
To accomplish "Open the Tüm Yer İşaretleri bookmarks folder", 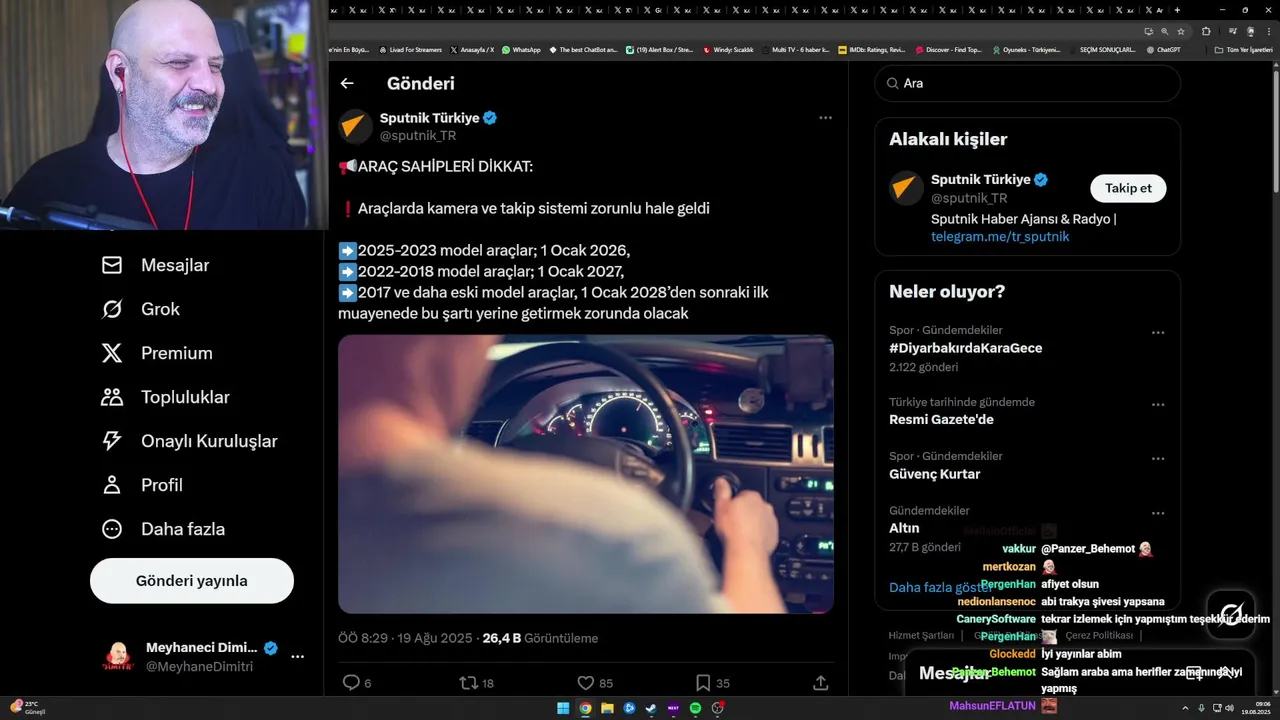I will [x=1243, y=49].
